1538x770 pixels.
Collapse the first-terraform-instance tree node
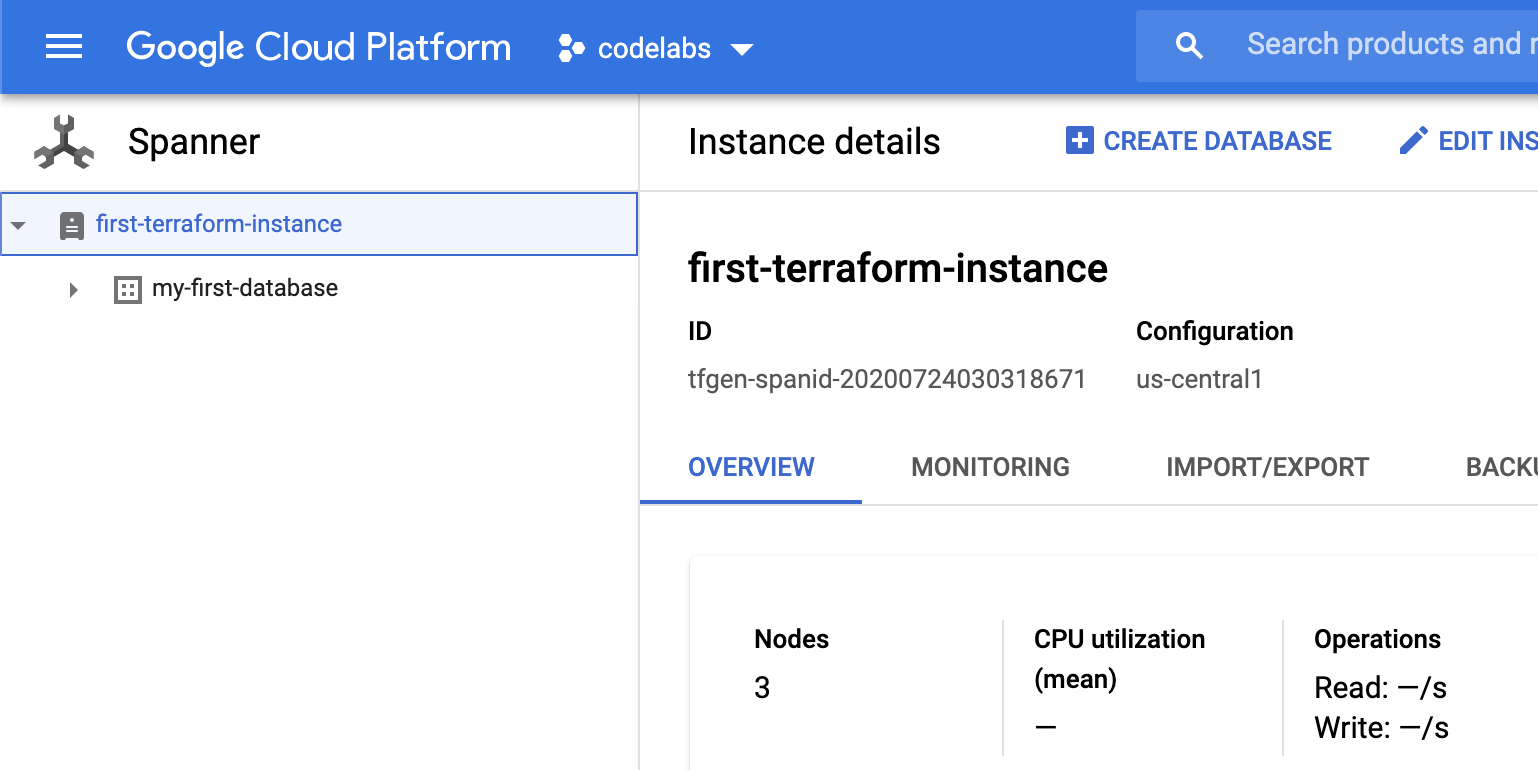coord(18,225)
